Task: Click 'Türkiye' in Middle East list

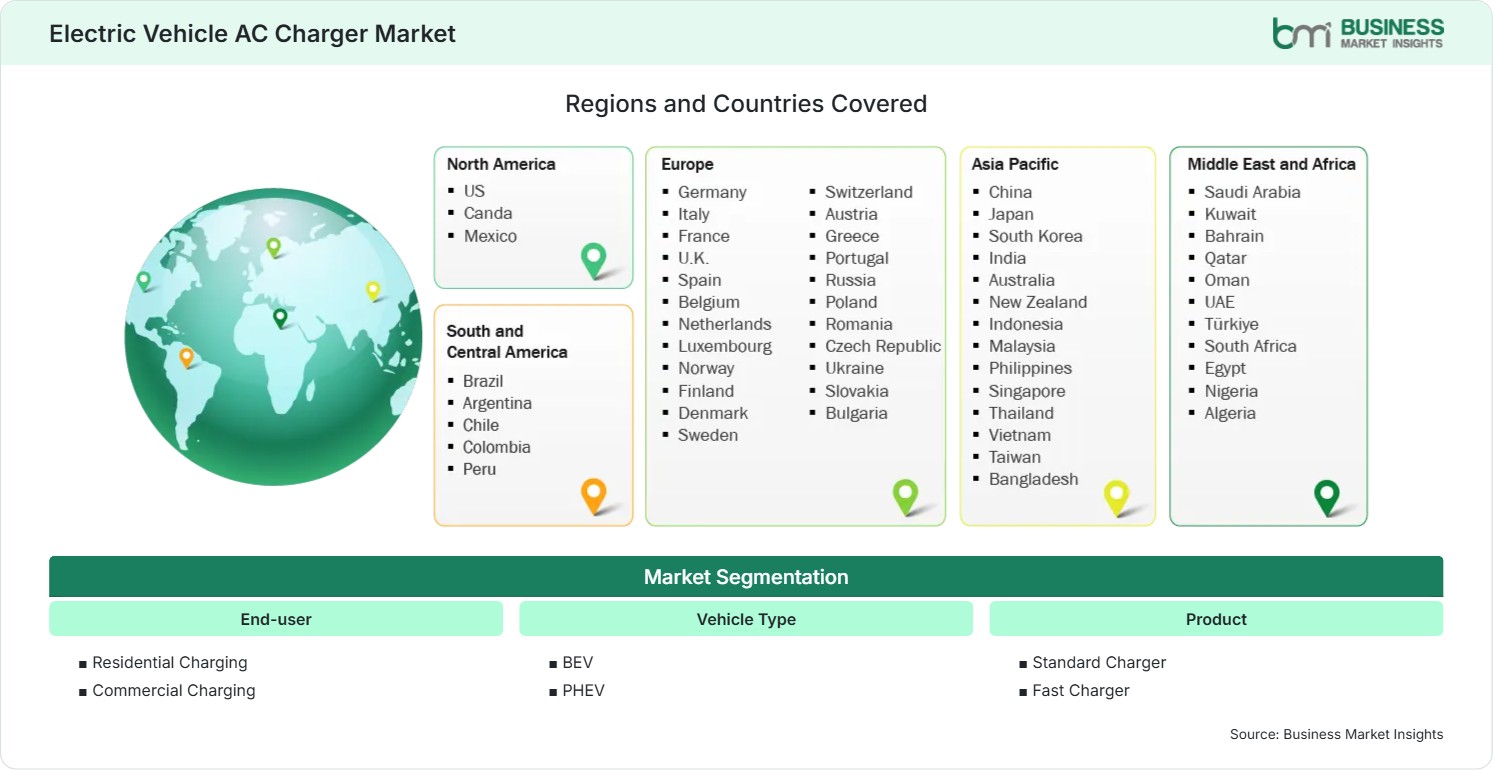Action: click(x=1231, y=324)
